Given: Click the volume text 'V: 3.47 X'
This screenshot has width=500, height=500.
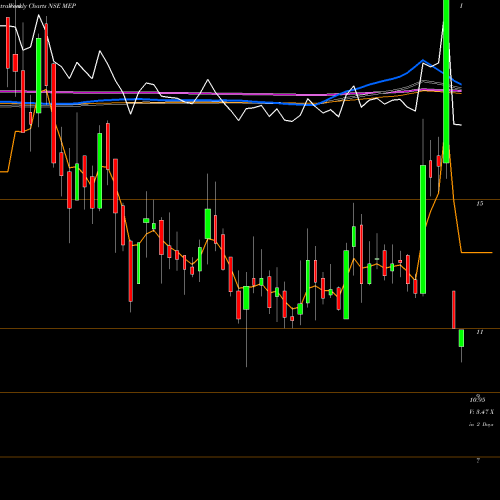Looking at the screenshot, I should coord(481,412).
